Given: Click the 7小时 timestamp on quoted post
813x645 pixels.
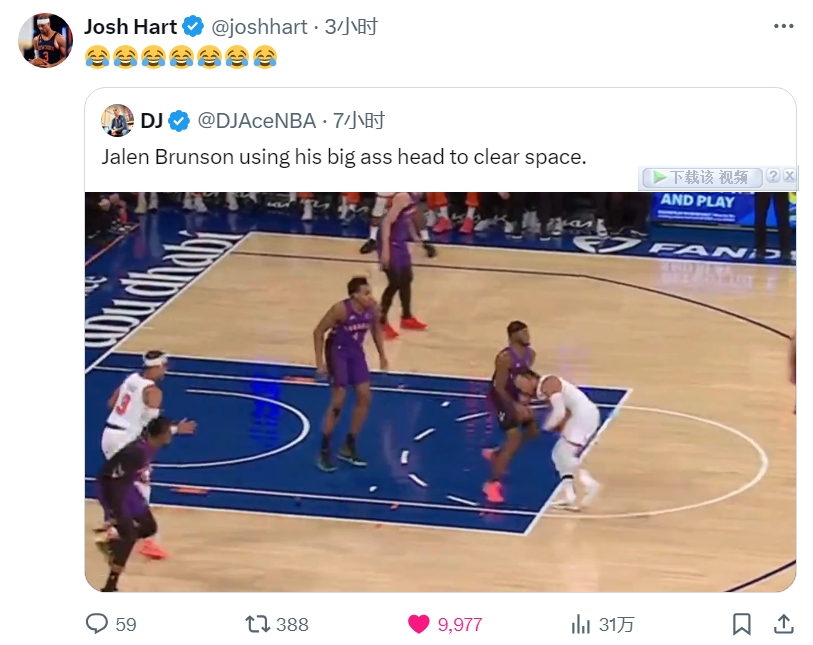Looking at the screenshot, I should tap(359, 121).
